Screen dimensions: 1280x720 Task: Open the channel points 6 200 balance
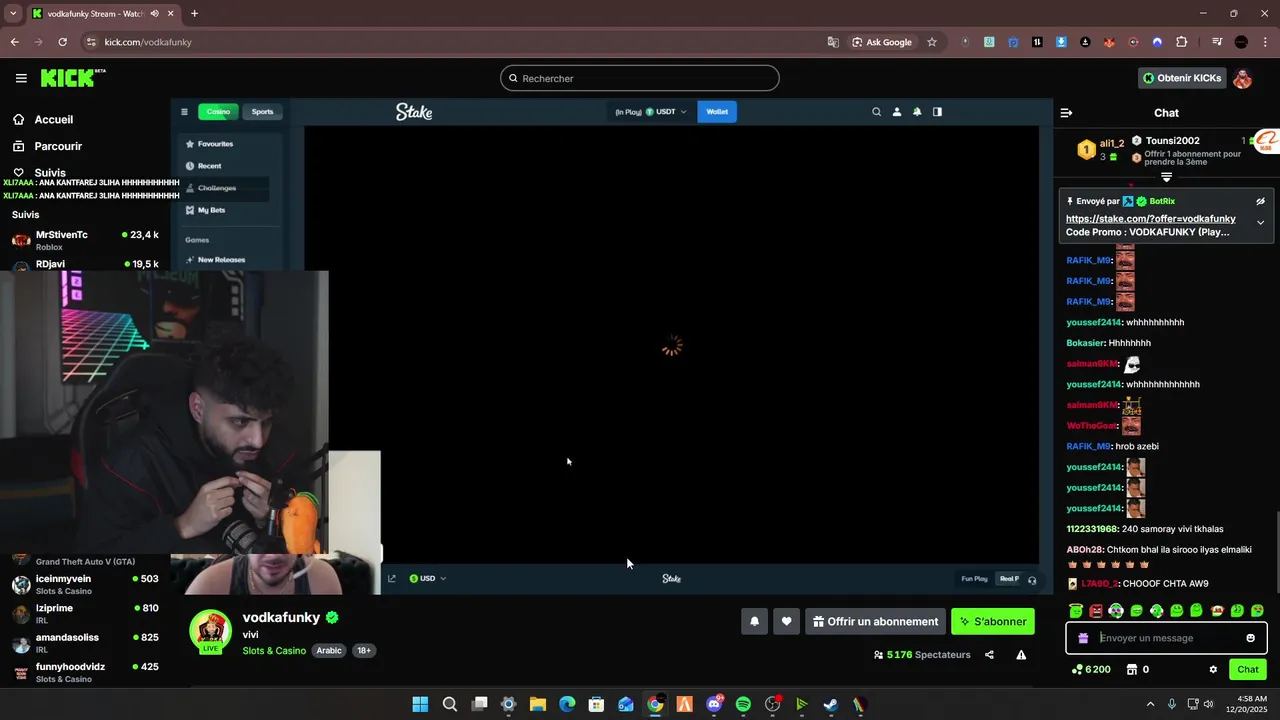click(x=1091, y=670)
